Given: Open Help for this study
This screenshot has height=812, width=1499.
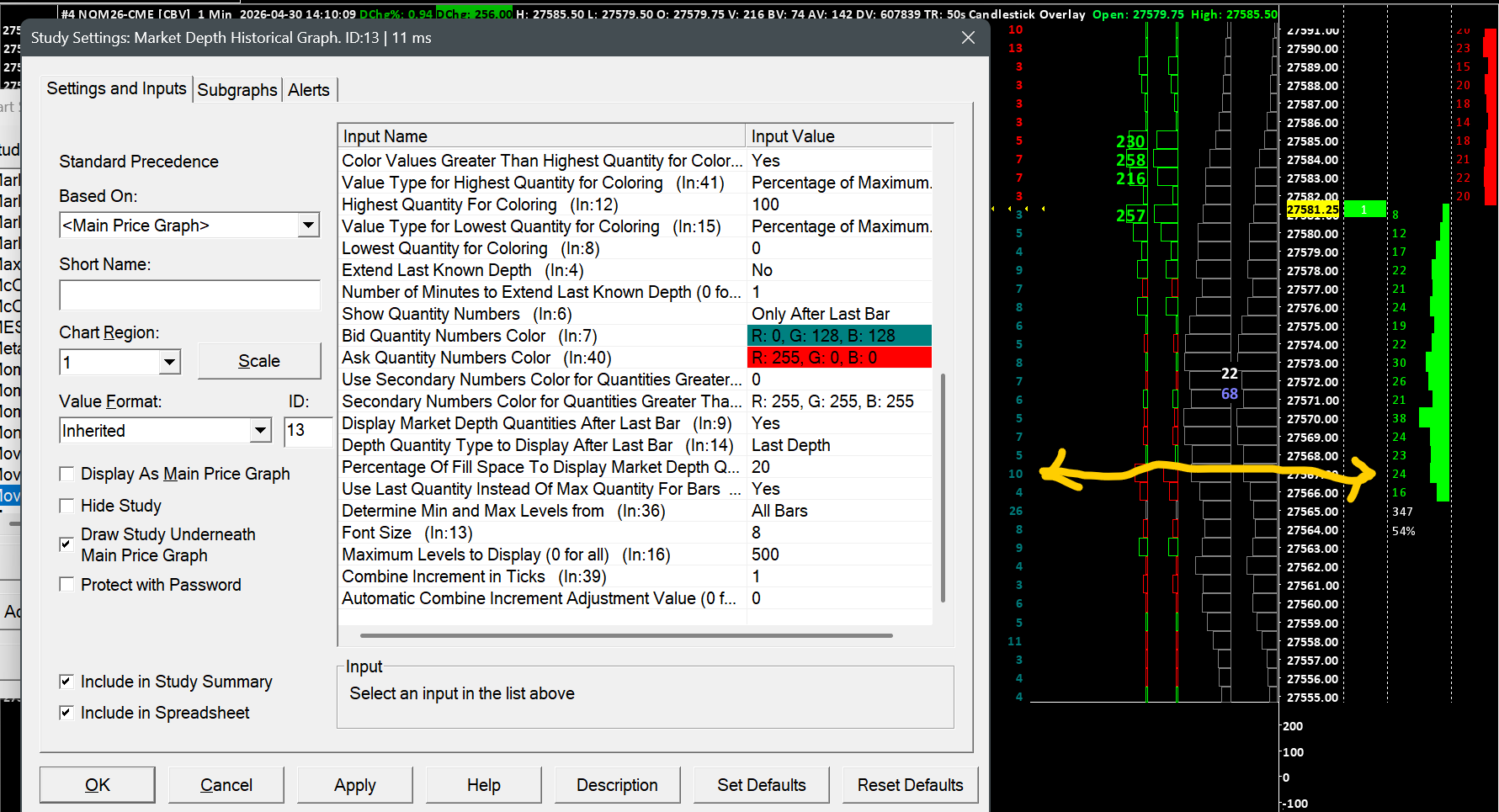Looking at the screenshot, I should coord(484,785).
